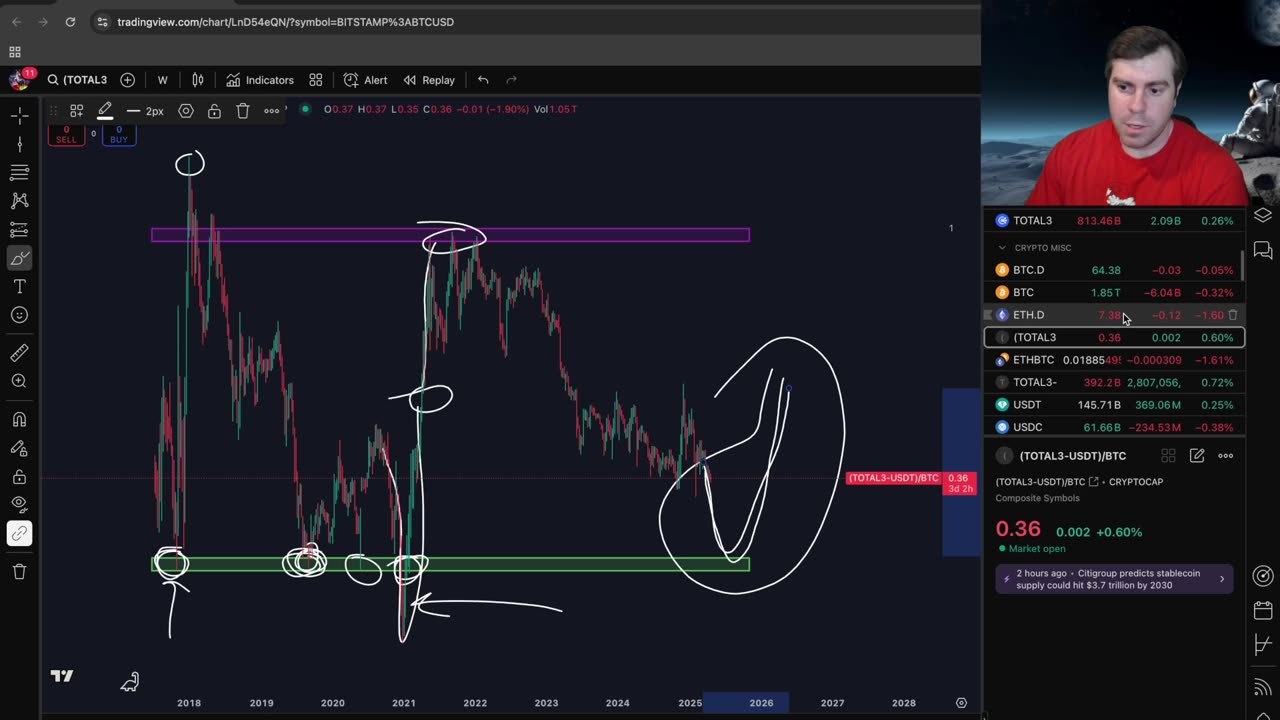The width and height of the screenshot is (1280, 720).
Task: Open the candlestick chart type menu
Action: click(198, 80)
